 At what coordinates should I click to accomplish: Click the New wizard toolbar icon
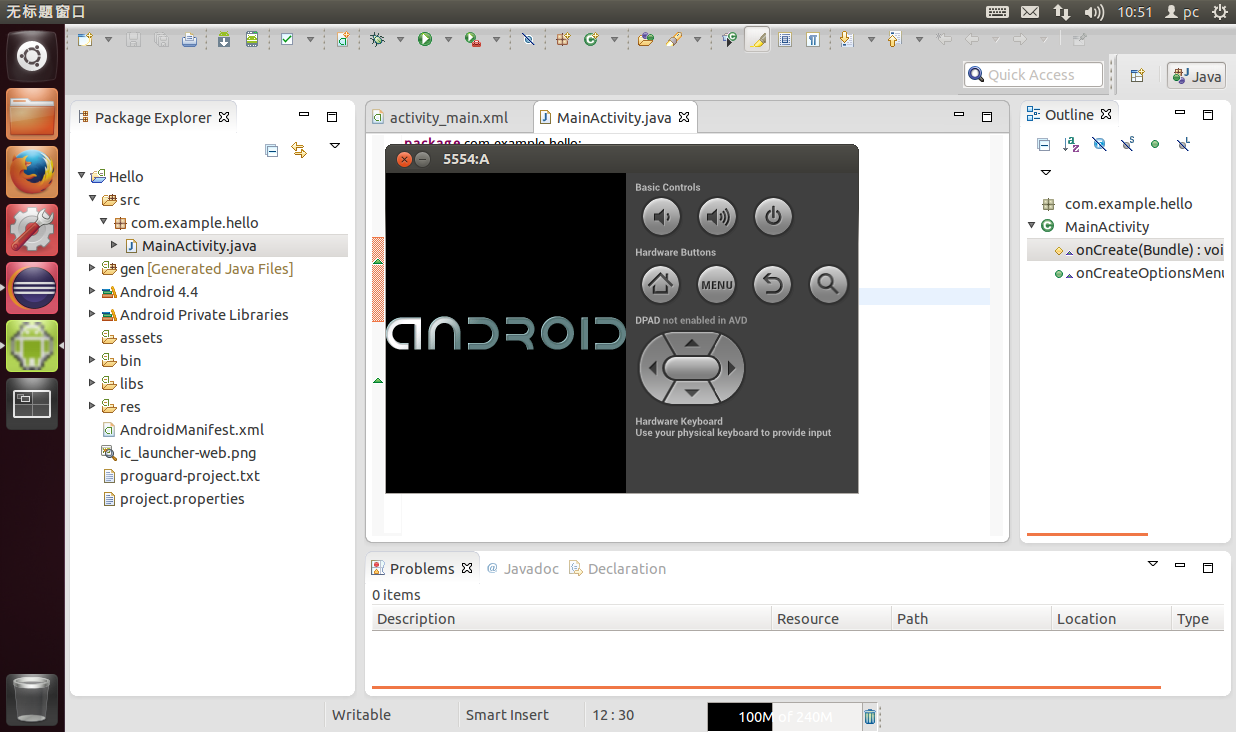point(85,40)
